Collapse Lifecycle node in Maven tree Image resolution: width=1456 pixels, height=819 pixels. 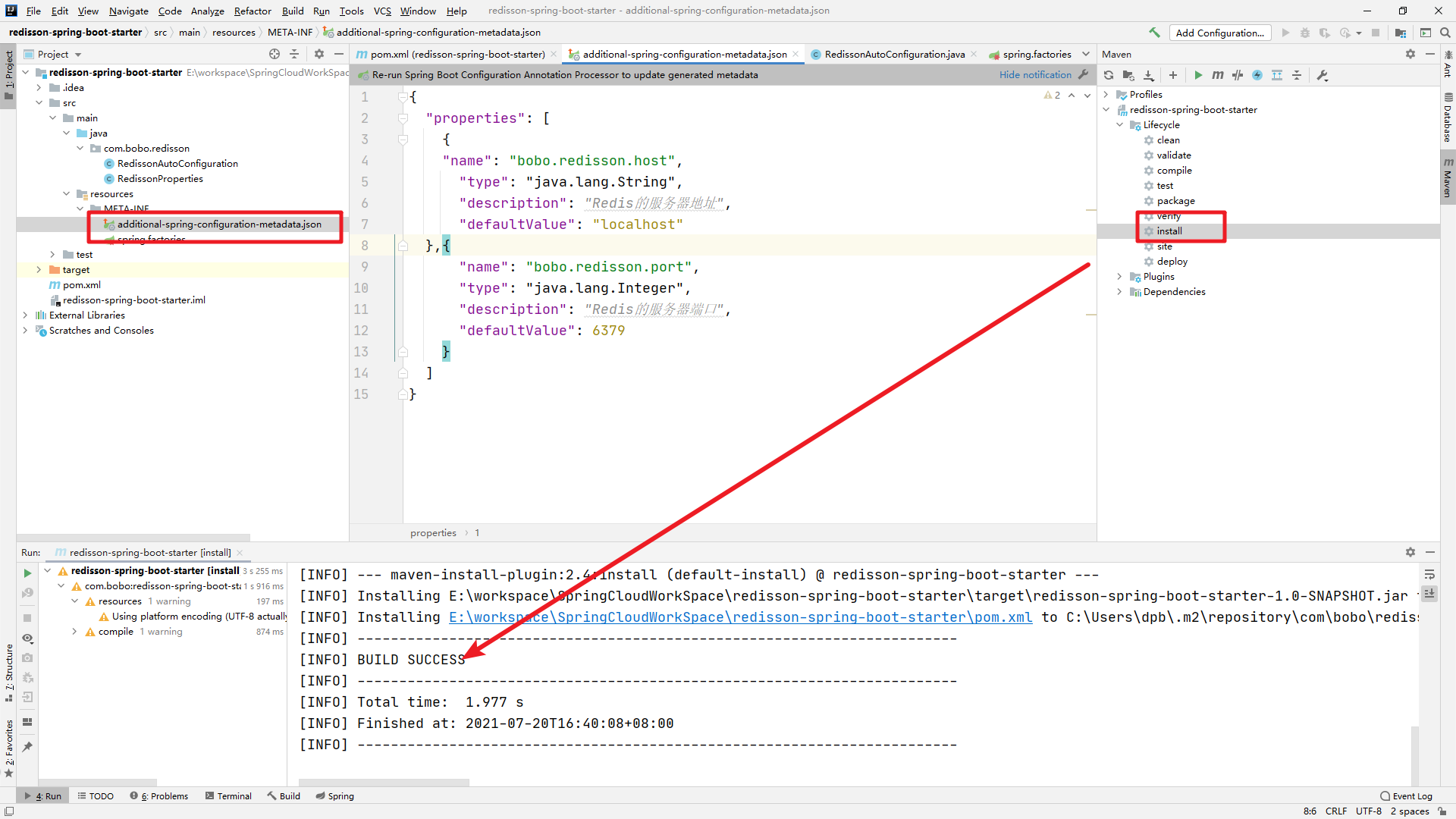click(1120, 125)
